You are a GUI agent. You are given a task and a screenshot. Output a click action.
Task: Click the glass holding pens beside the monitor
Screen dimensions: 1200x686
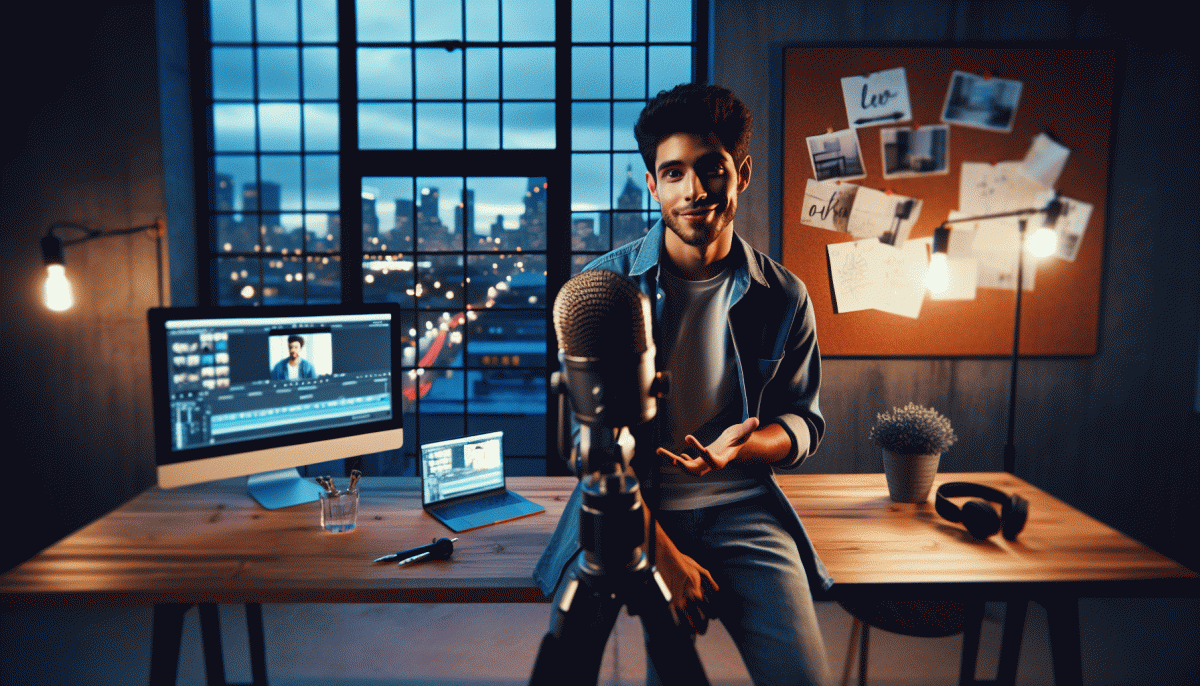339,507
